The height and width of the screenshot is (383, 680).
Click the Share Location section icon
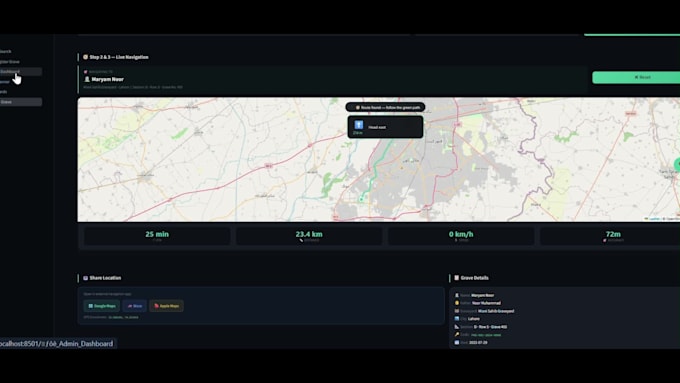(85, 278)
